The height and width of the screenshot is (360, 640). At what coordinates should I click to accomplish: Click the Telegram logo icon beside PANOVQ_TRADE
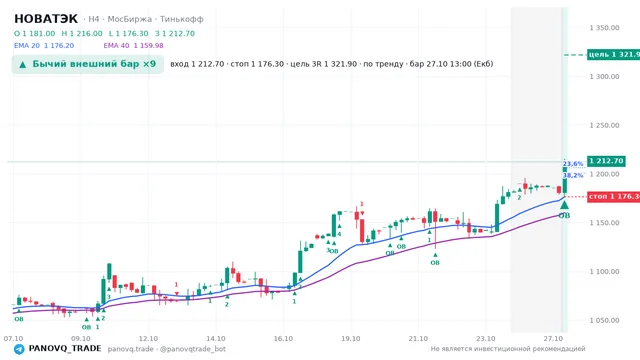pyautogui.click(x=19, y=349)
